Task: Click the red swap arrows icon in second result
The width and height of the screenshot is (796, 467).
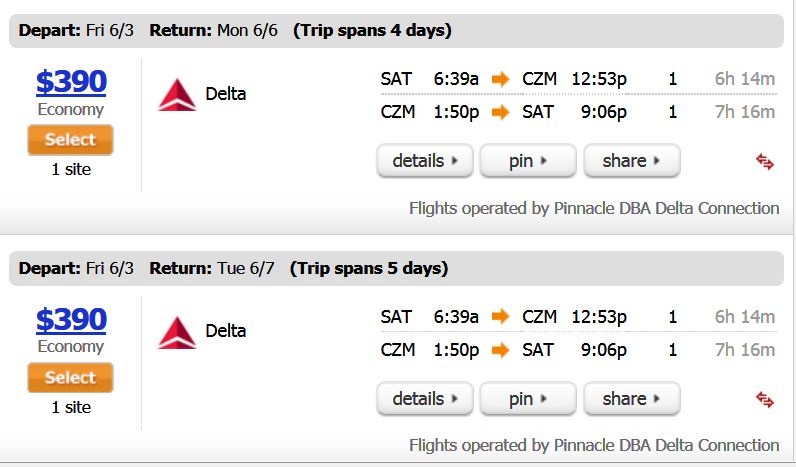Action: click(x=765, y=399)
